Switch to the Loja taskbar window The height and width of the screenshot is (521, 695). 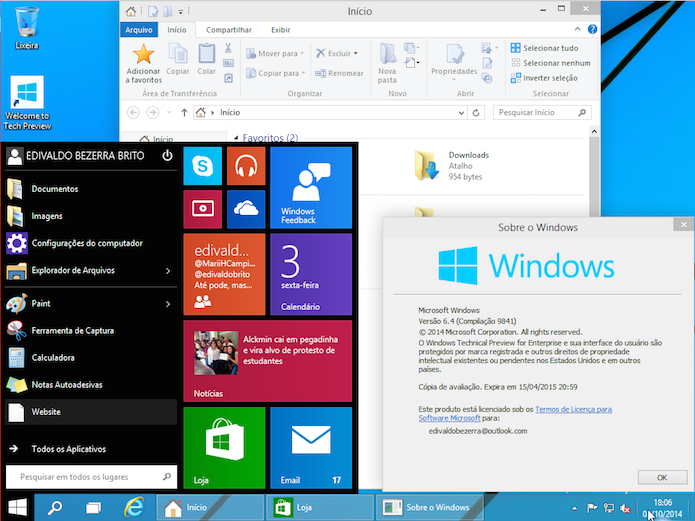(320, 507)
